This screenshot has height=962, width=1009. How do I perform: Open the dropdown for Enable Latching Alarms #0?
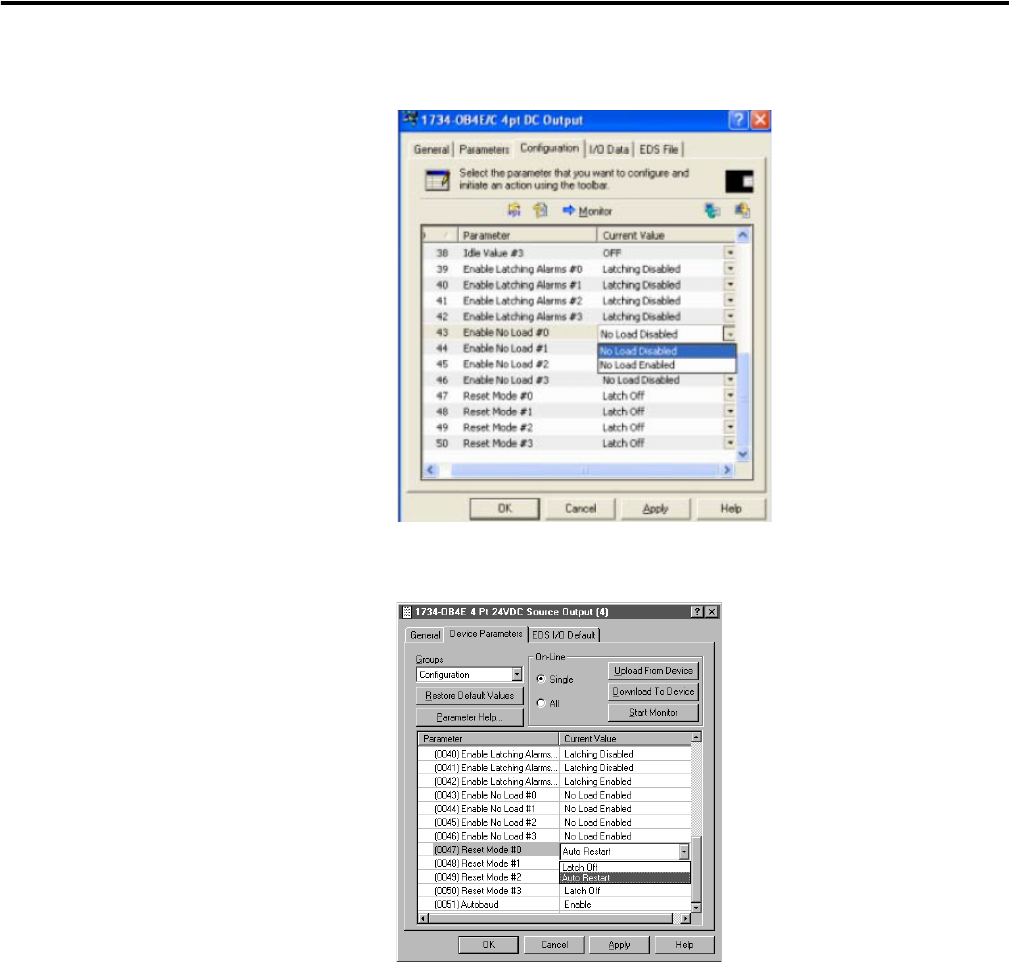tap(730, 268)
